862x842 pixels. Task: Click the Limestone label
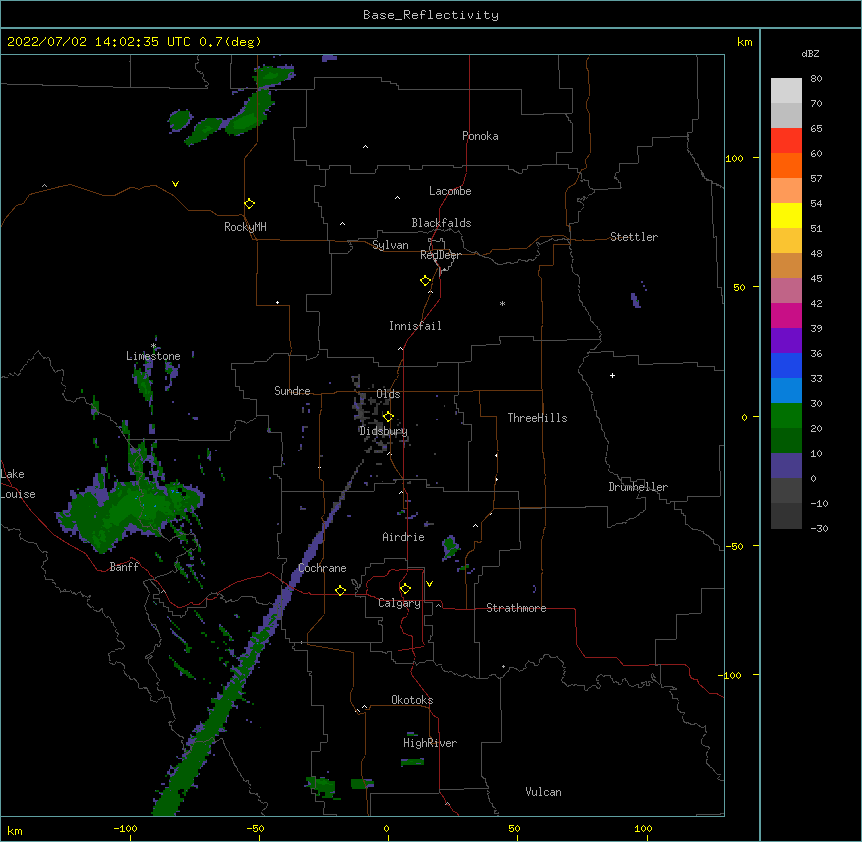coord(153,356)
